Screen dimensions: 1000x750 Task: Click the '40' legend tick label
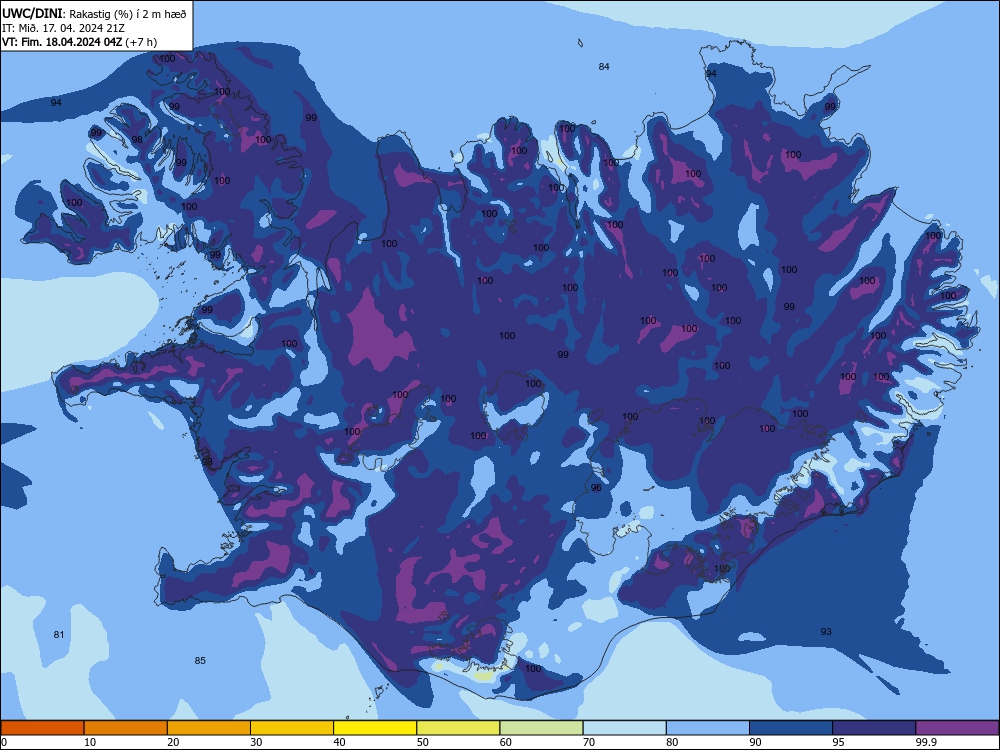click(339, 742)
